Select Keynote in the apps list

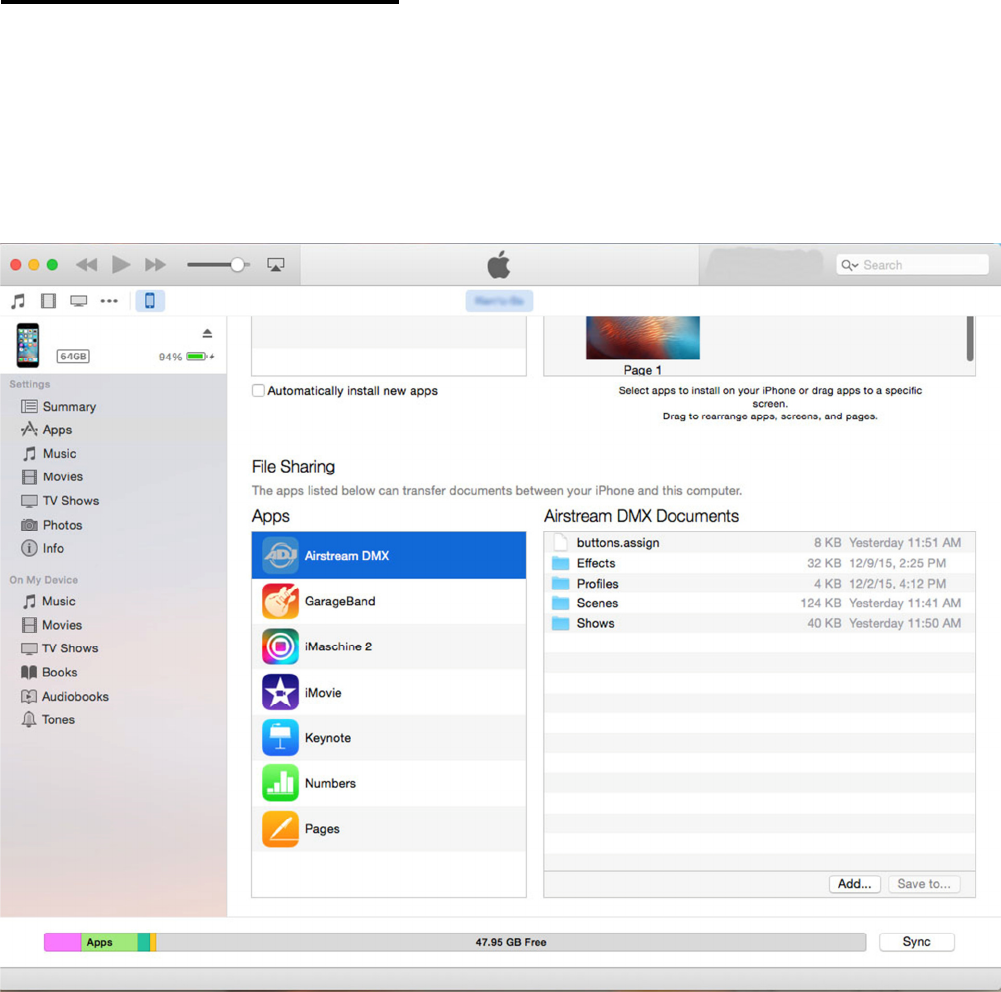[389, 738]
